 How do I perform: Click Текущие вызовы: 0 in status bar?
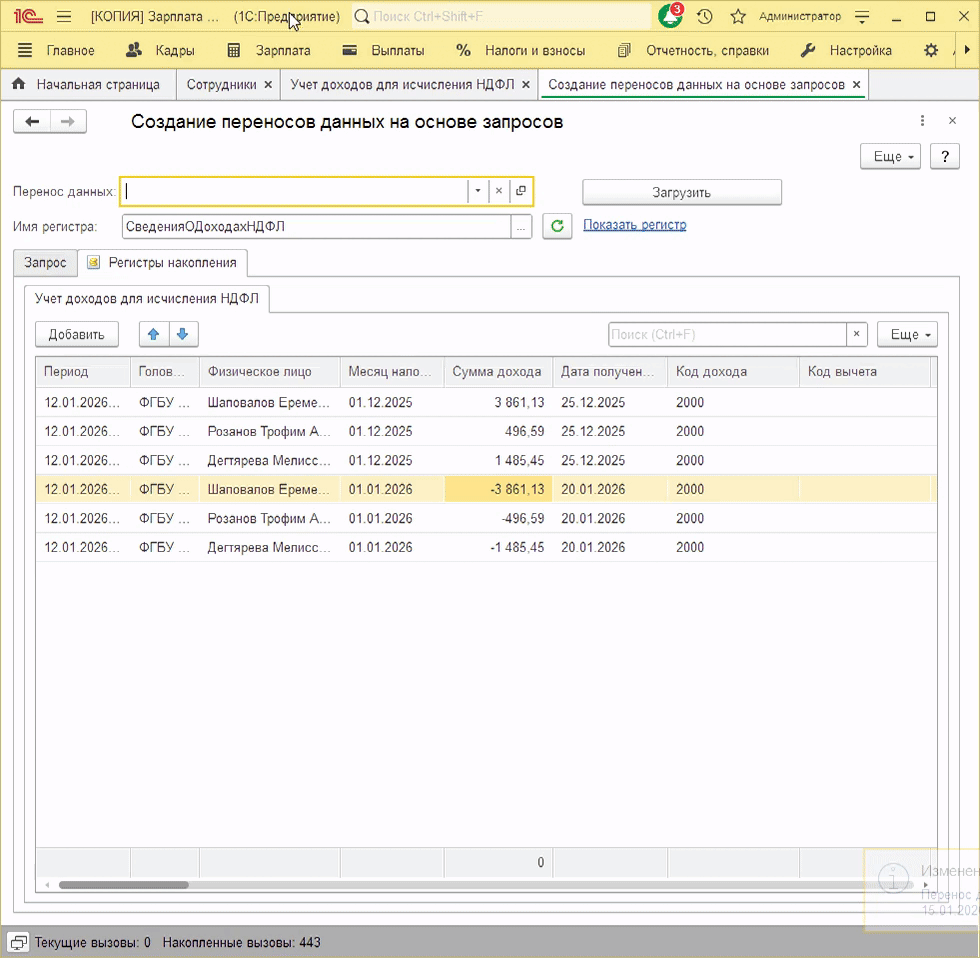pos(92,942)
